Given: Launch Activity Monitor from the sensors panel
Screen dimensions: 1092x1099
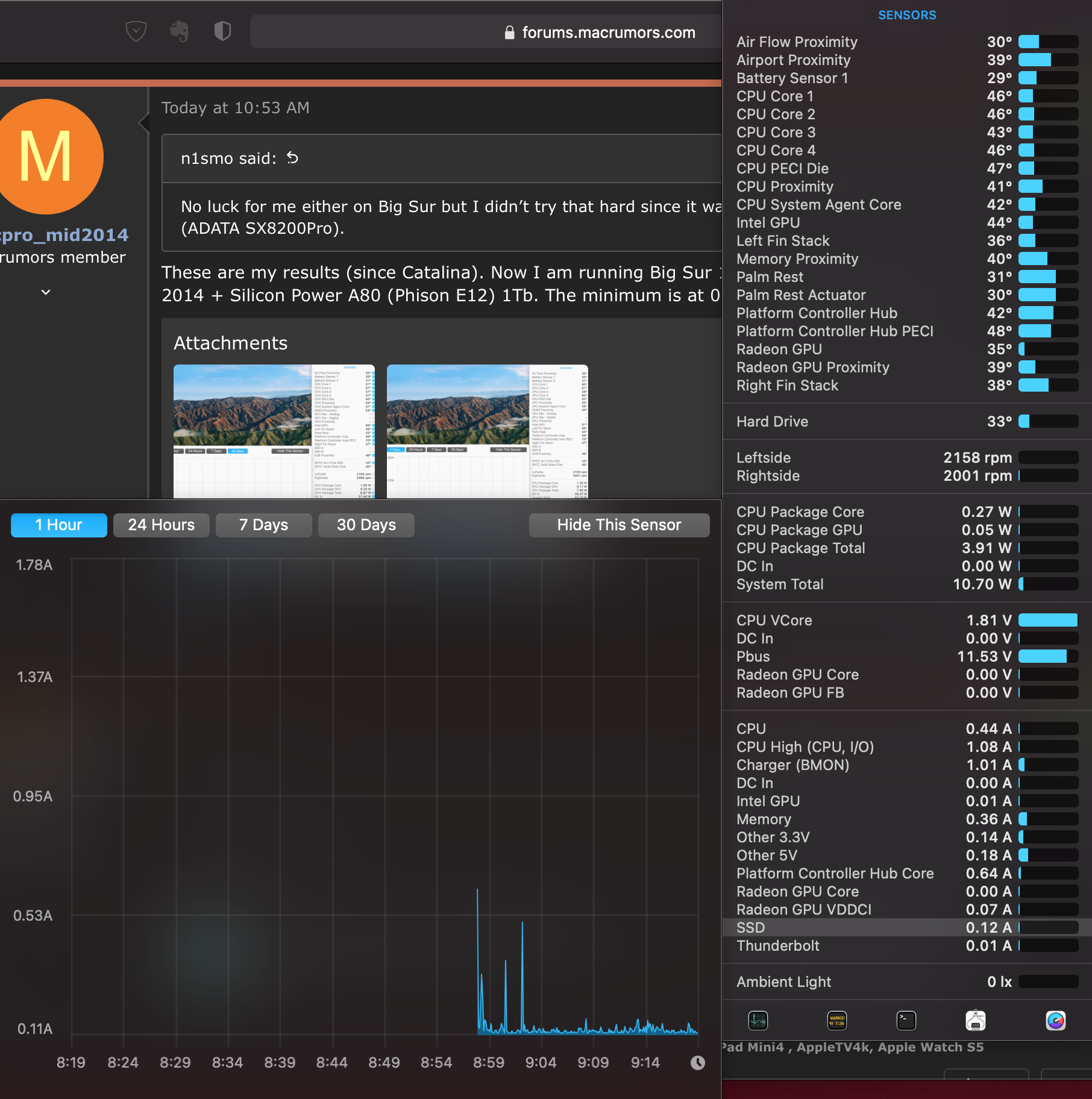Looking at the screenshot, I should point(758,1020).
